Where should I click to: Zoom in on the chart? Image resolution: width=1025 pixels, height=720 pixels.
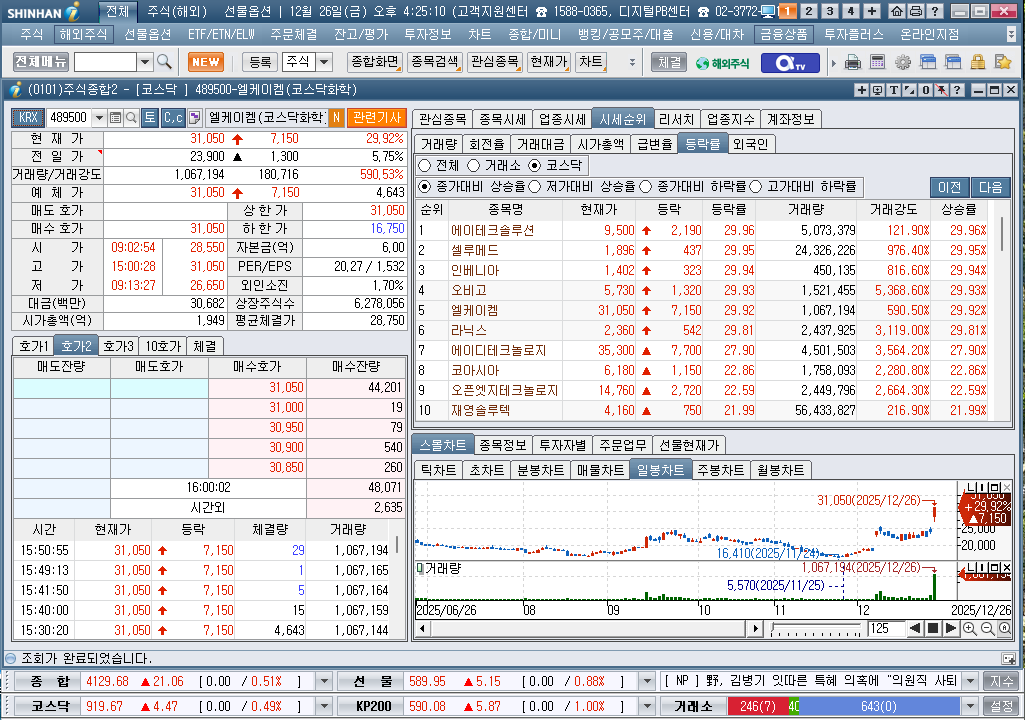pos(969,628)
